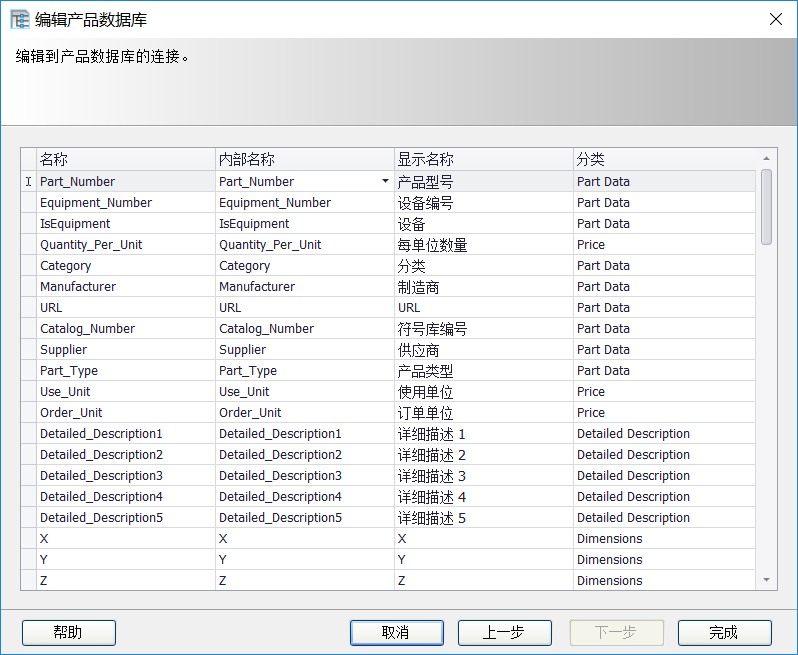
Task: Select the Part_Type name cell
Action: (x=126, y=371)
